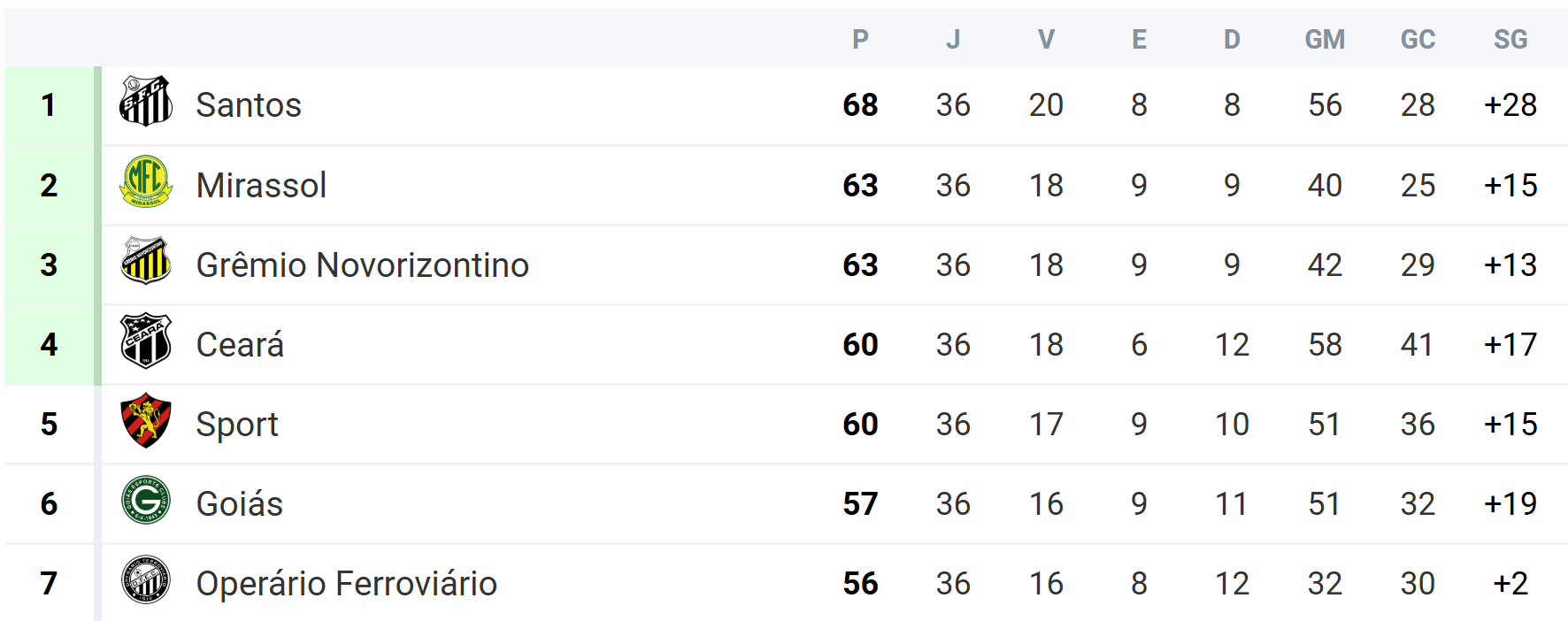Select the Sport team name
This screenshot has height=621, width=1568.
pyautogui.click(x=236, y=425)
